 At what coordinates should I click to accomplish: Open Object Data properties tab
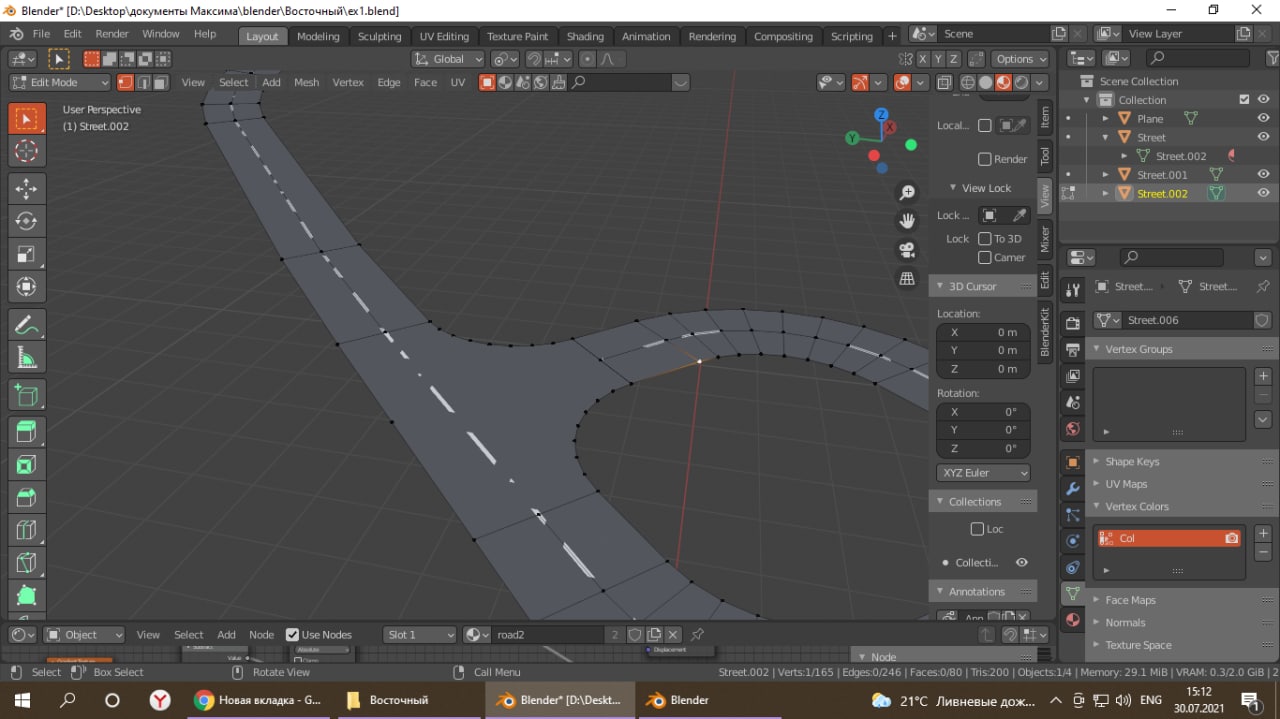[1072, 593]
